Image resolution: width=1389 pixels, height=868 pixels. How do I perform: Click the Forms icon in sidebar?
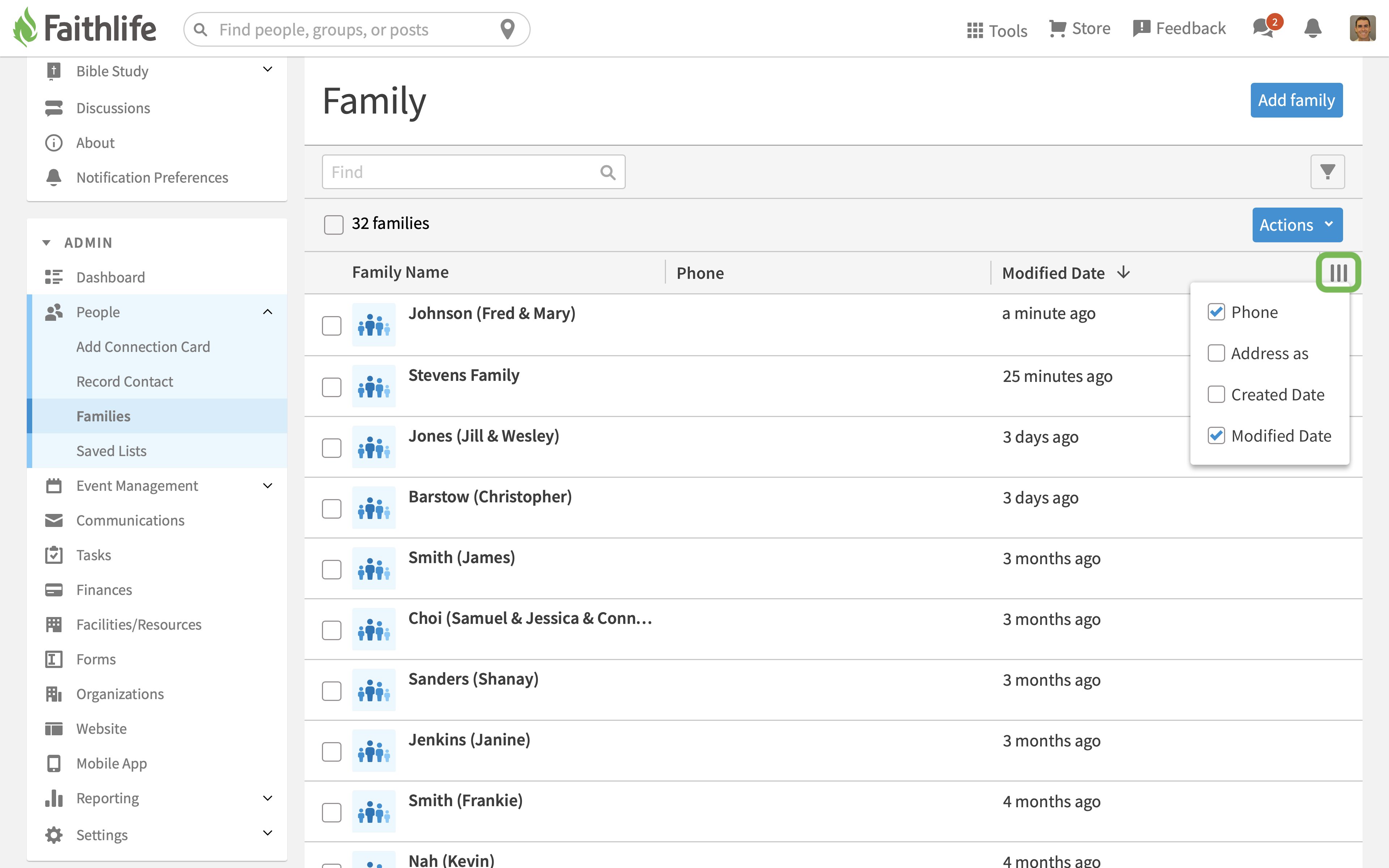pos(54,659)
